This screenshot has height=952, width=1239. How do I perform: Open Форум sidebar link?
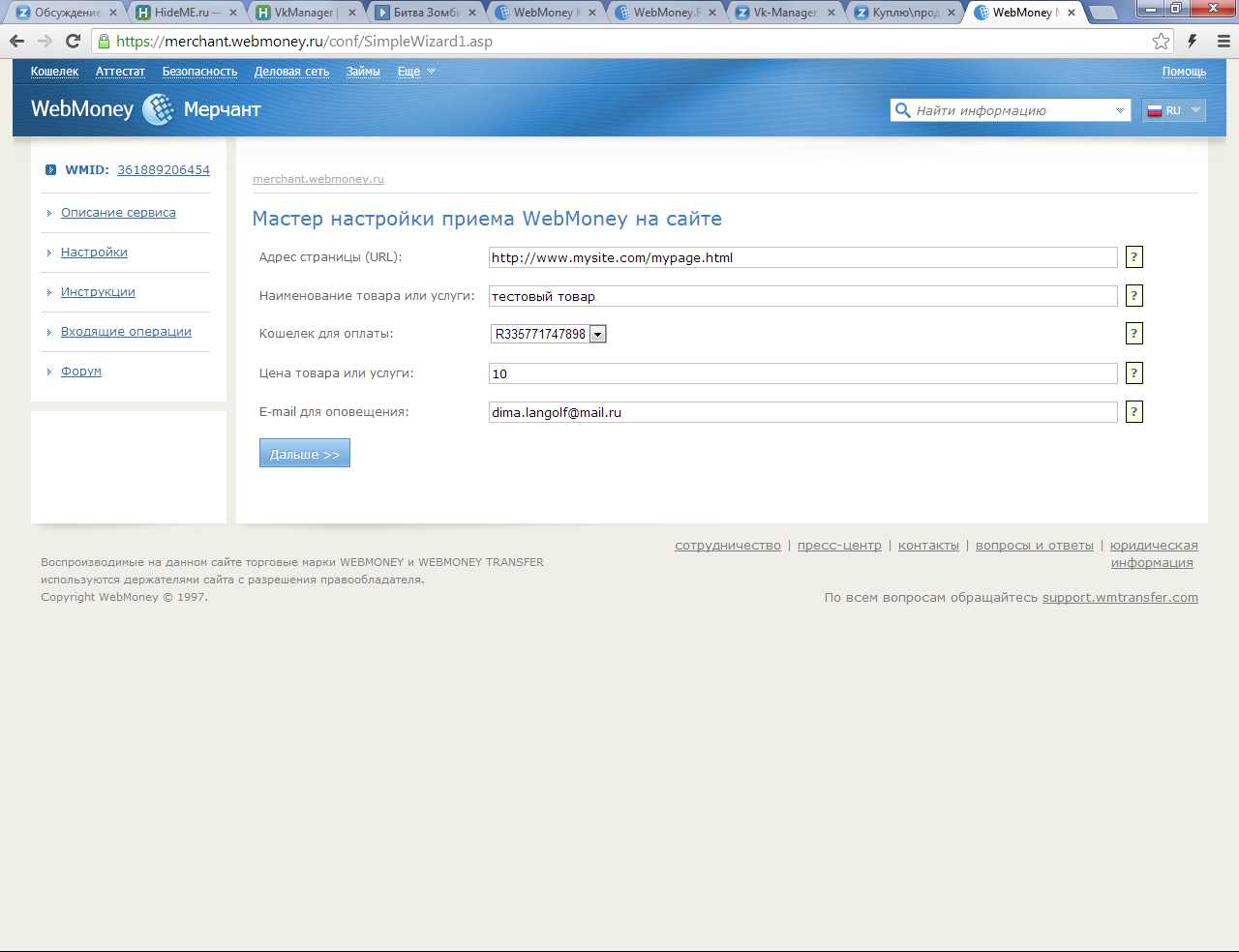coord(81,372)
